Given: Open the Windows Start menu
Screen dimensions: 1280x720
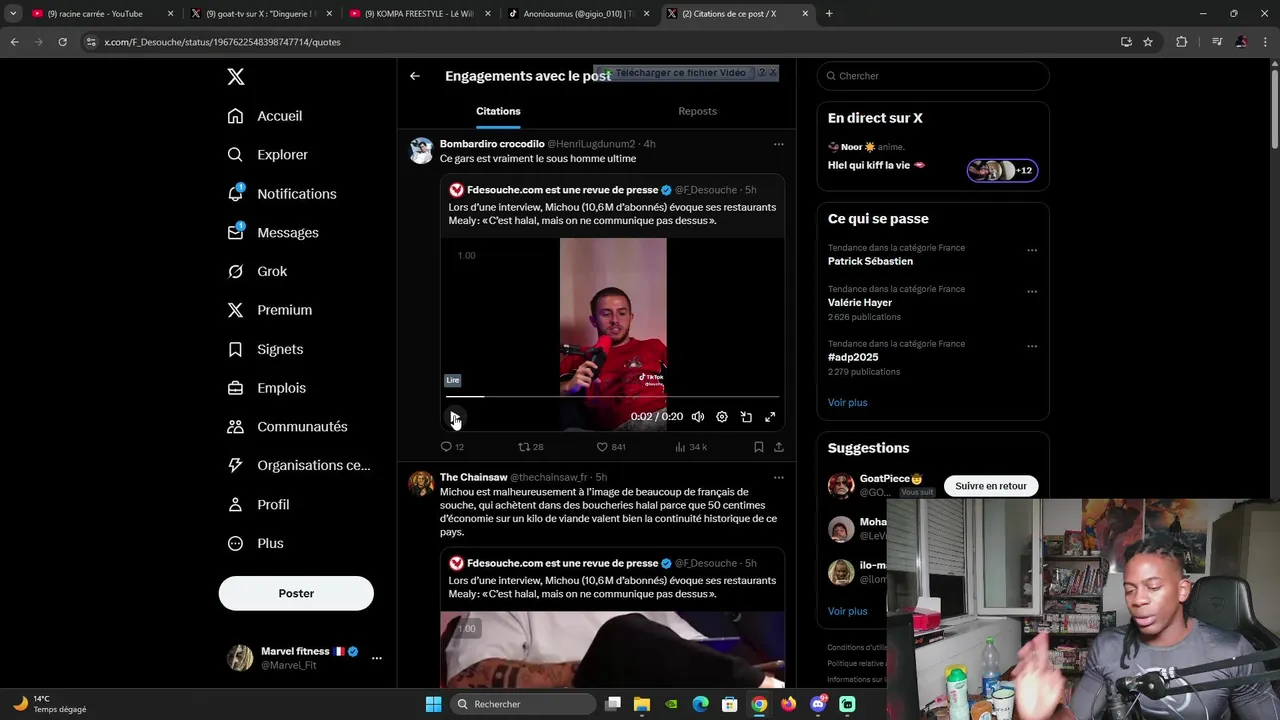Looking at the screenshot, I should tap(433, 704).
